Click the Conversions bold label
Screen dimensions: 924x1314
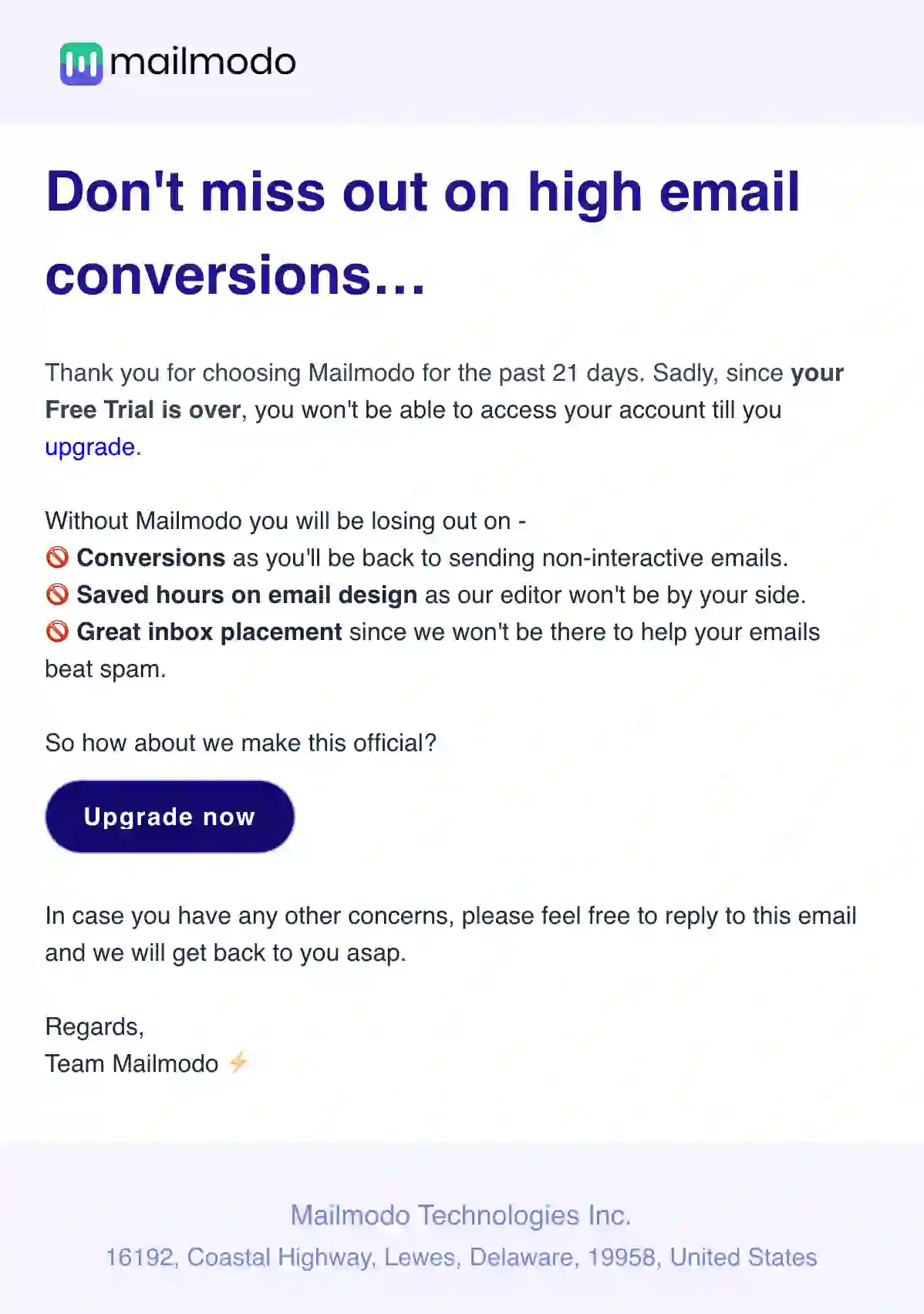[150, 558]
